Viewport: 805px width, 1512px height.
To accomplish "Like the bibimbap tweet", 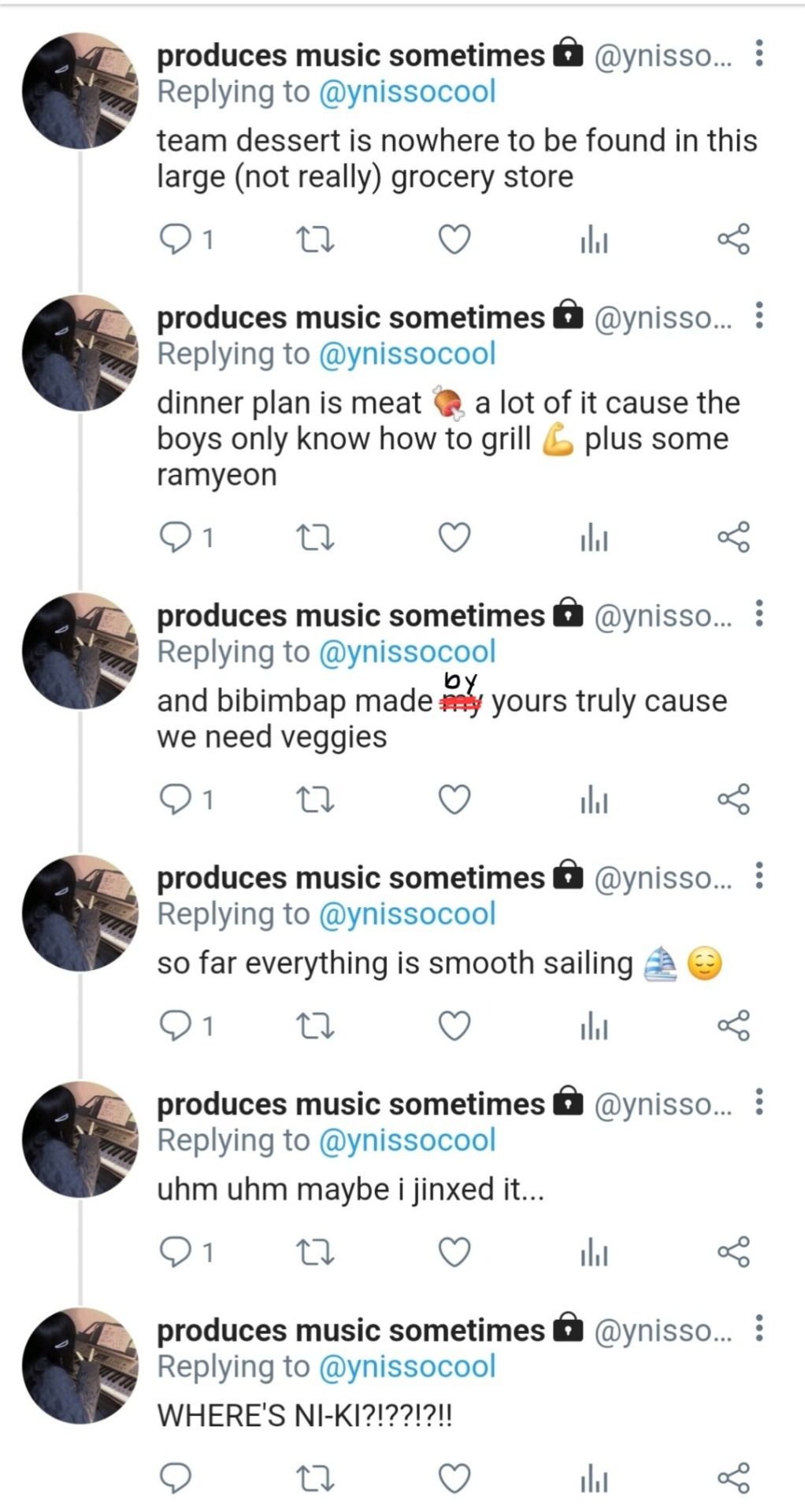I will [454, 800].
